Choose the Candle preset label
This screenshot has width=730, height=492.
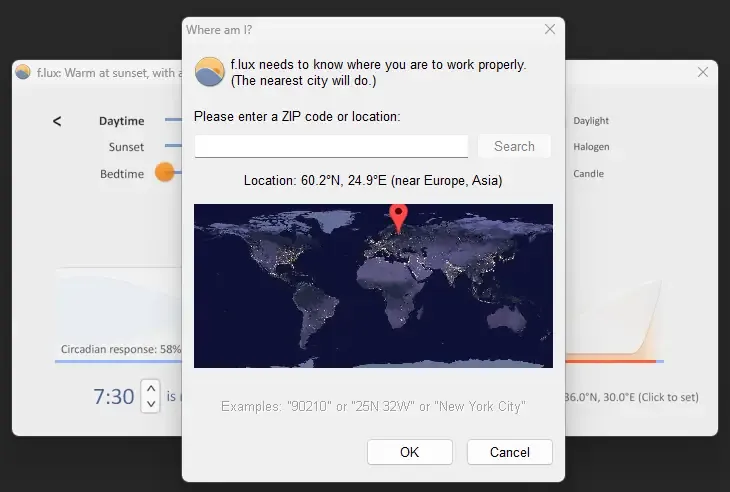[588, 174]
